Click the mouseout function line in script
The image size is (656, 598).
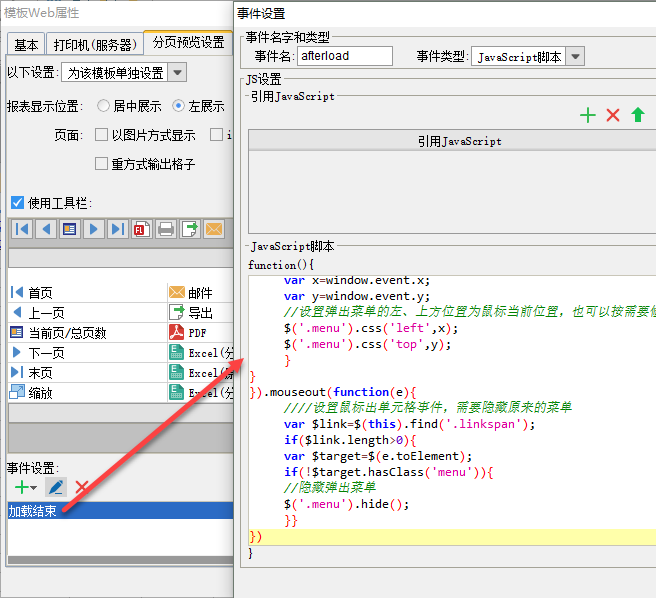[333, 392]
